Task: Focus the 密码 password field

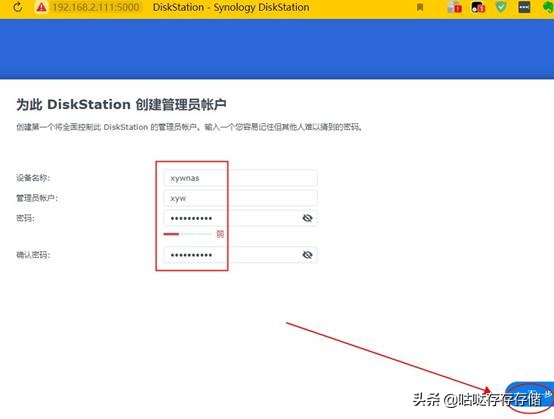Action: [240, 218]
